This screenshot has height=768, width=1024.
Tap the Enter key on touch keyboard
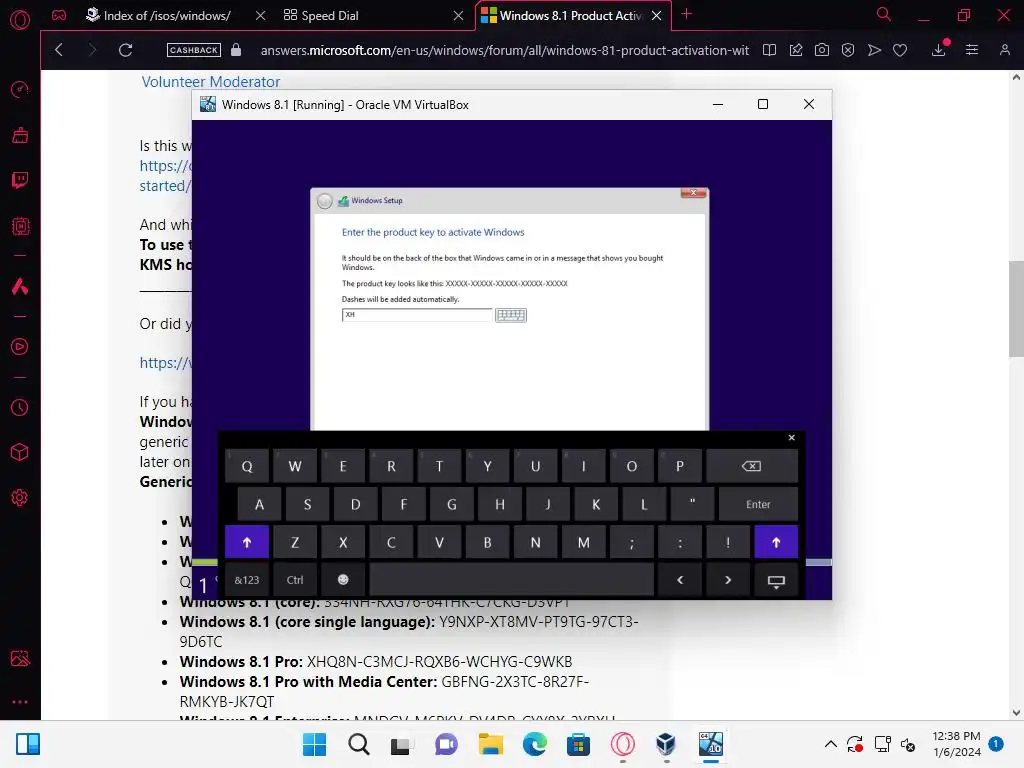758,504
